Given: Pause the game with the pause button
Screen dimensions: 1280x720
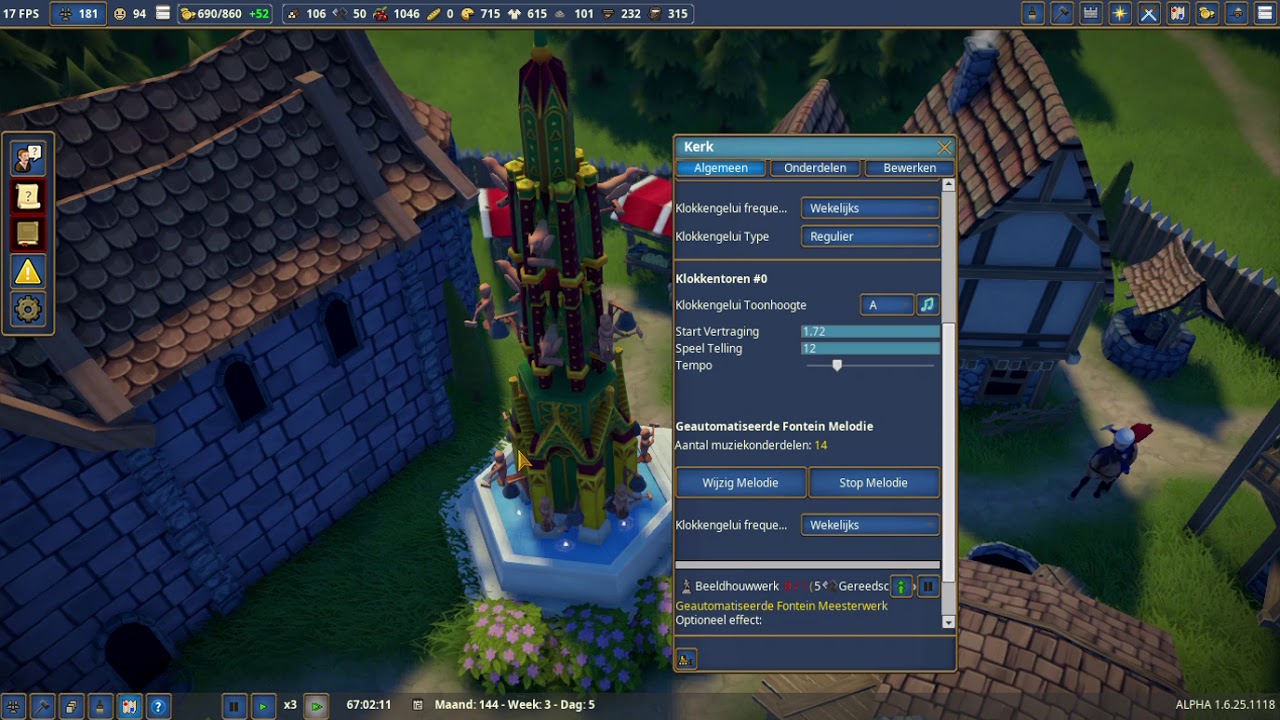Looking at the screenshot, I should (x=234, y=706).
